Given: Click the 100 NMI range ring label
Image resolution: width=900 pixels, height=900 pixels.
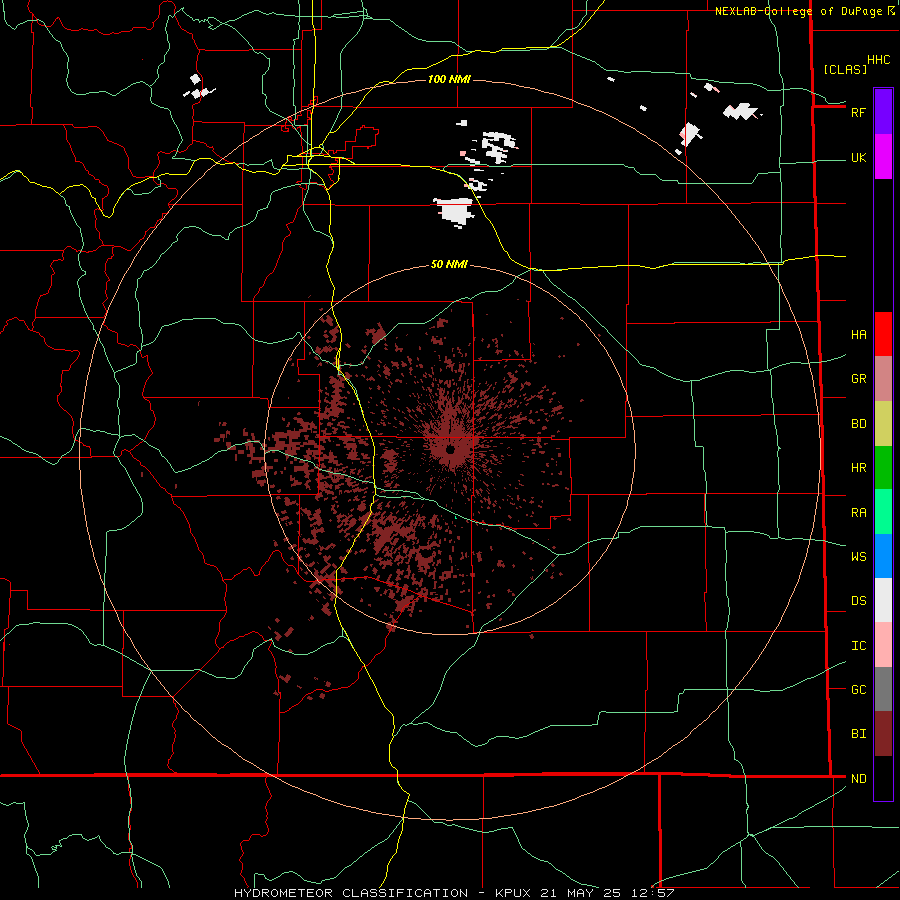Looking at the screenshot, I should [x=449, y=79].
